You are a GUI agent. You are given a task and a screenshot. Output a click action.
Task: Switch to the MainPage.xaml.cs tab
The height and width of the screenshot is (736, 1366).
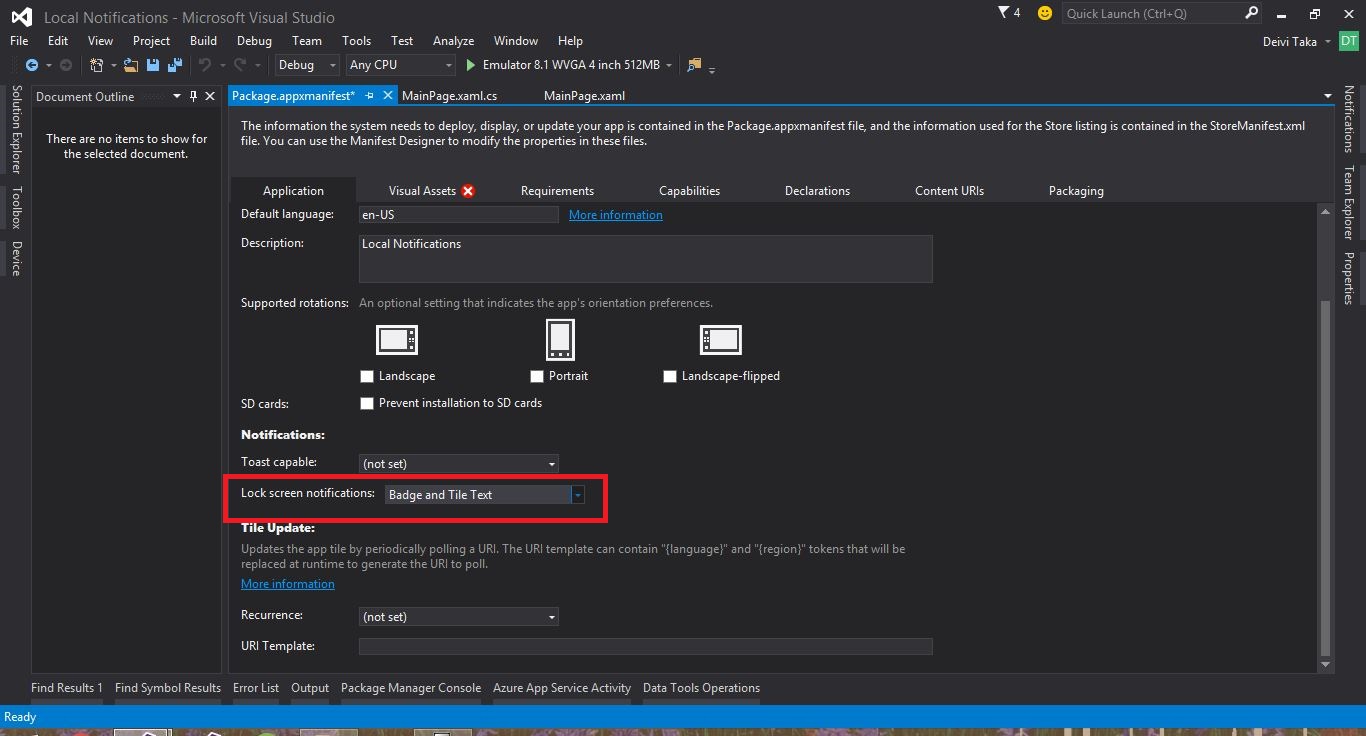[449, 96]
